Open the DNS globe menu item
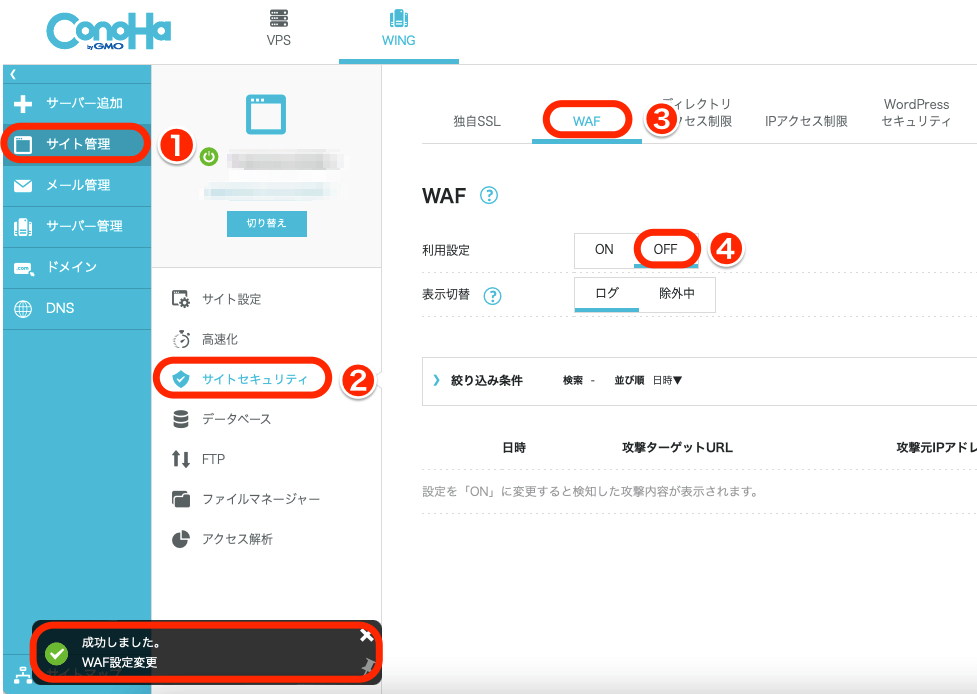The image size is (977, 694). point(59,308)
